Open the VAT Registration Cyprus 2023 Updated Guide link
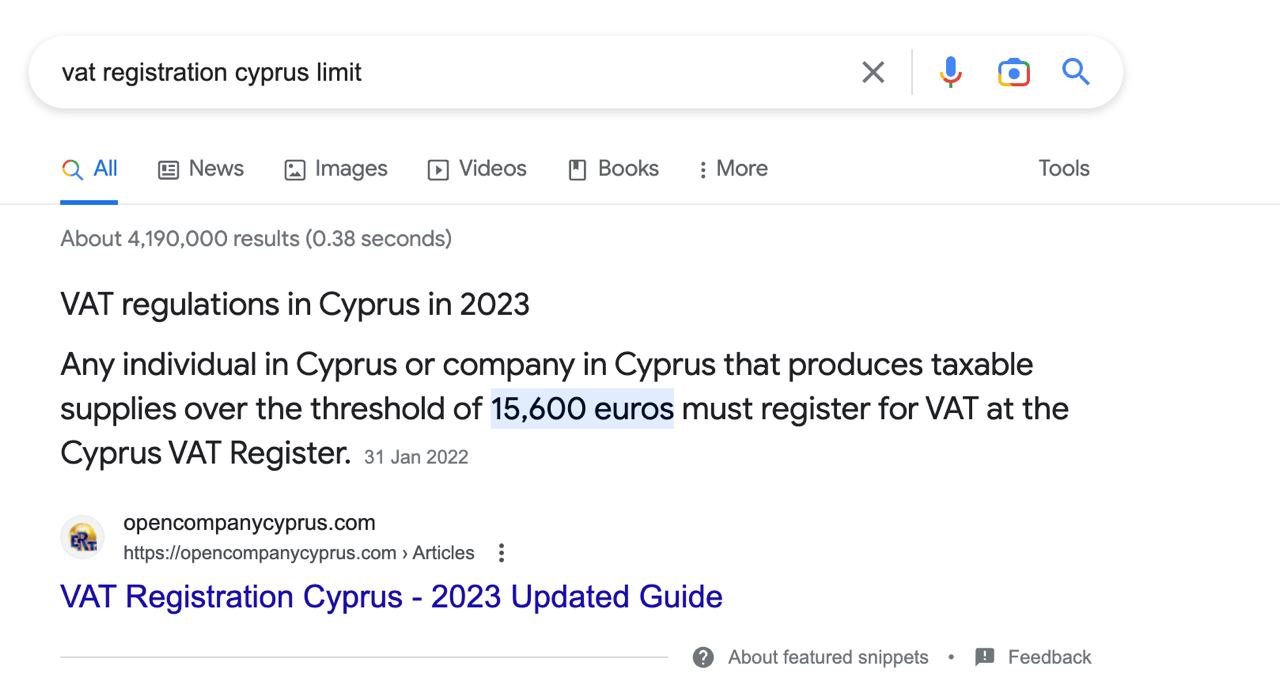Image resolution: width=1280 pixels, height=674 pixels. (x=391, y=597)
